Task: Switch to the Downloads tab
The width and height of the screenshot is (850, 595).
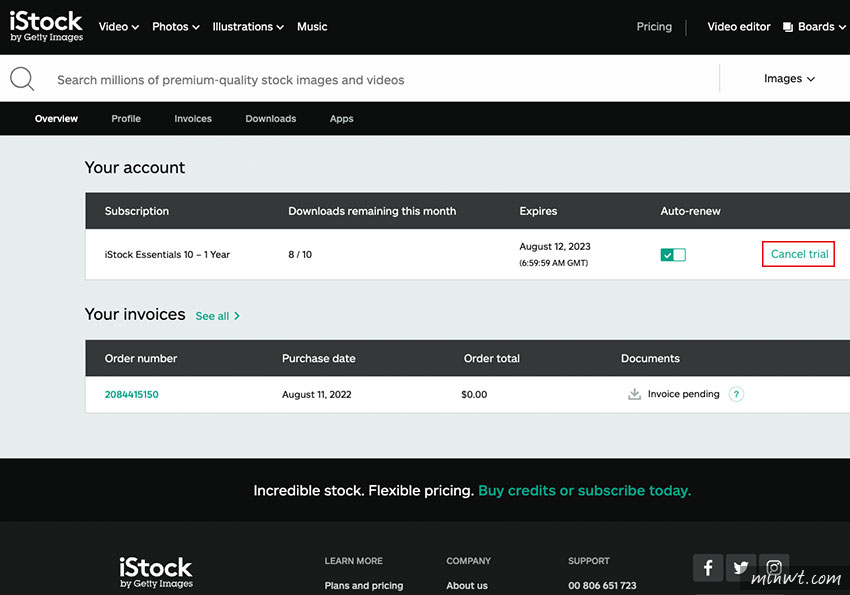Action: click(271, 119)
